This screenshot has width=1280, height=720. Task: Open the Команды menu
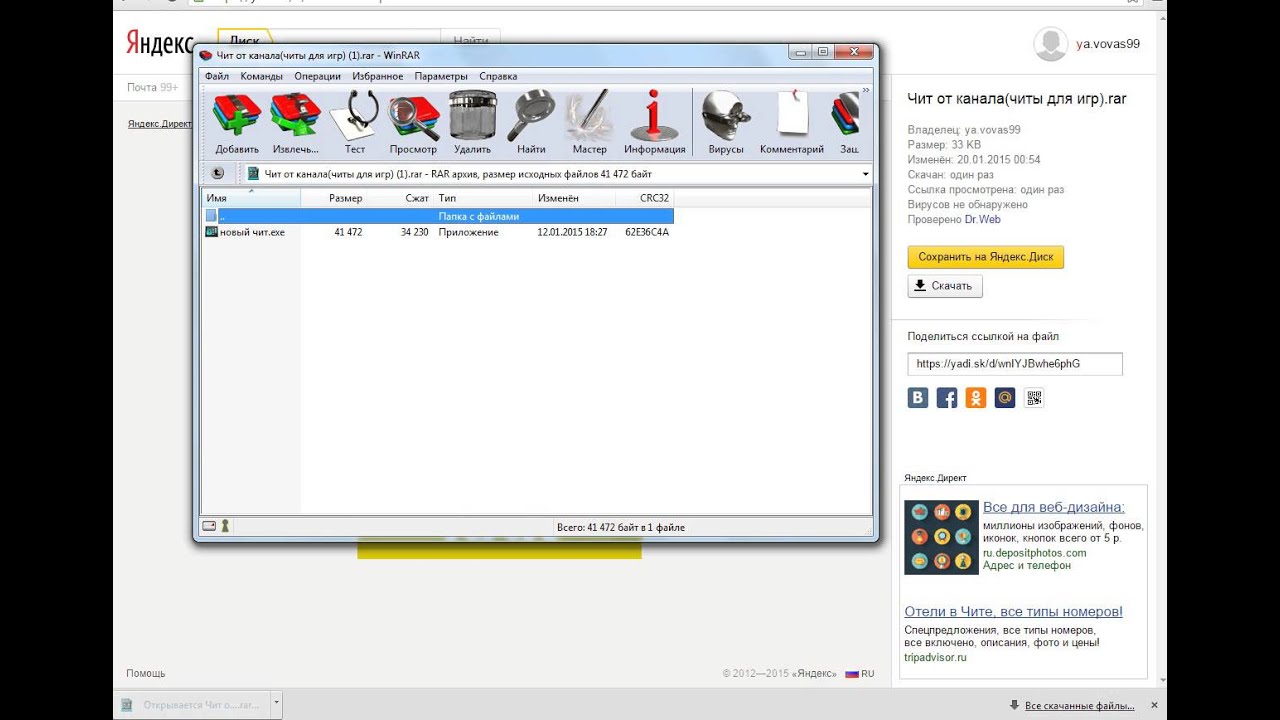[262, 76]
